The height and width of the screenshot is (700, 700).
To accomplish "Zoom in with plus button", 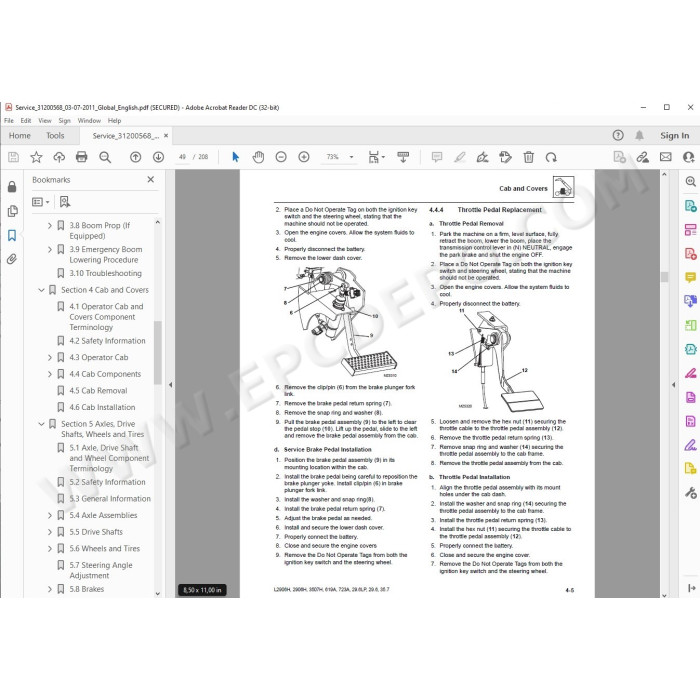I will point(304,157).
